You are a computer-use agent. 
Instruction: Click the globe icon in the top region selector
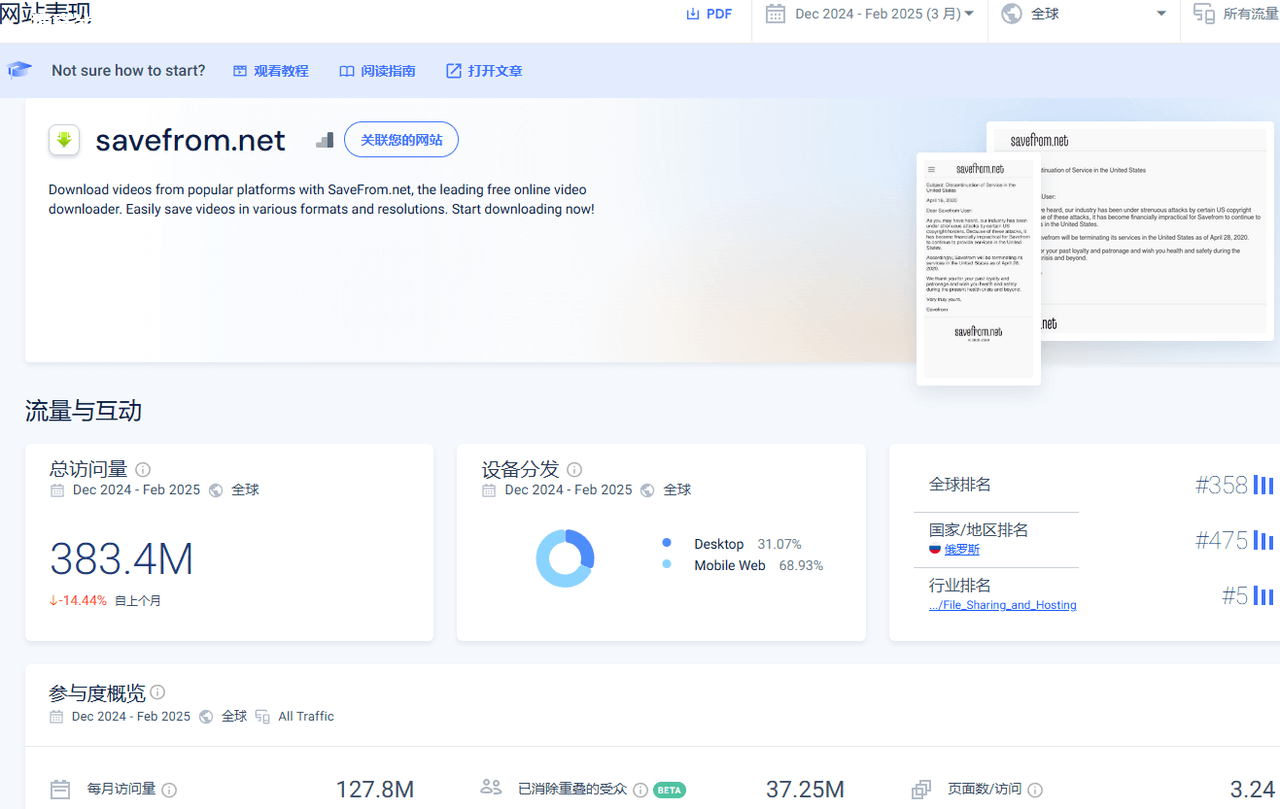pos(1012,14)
